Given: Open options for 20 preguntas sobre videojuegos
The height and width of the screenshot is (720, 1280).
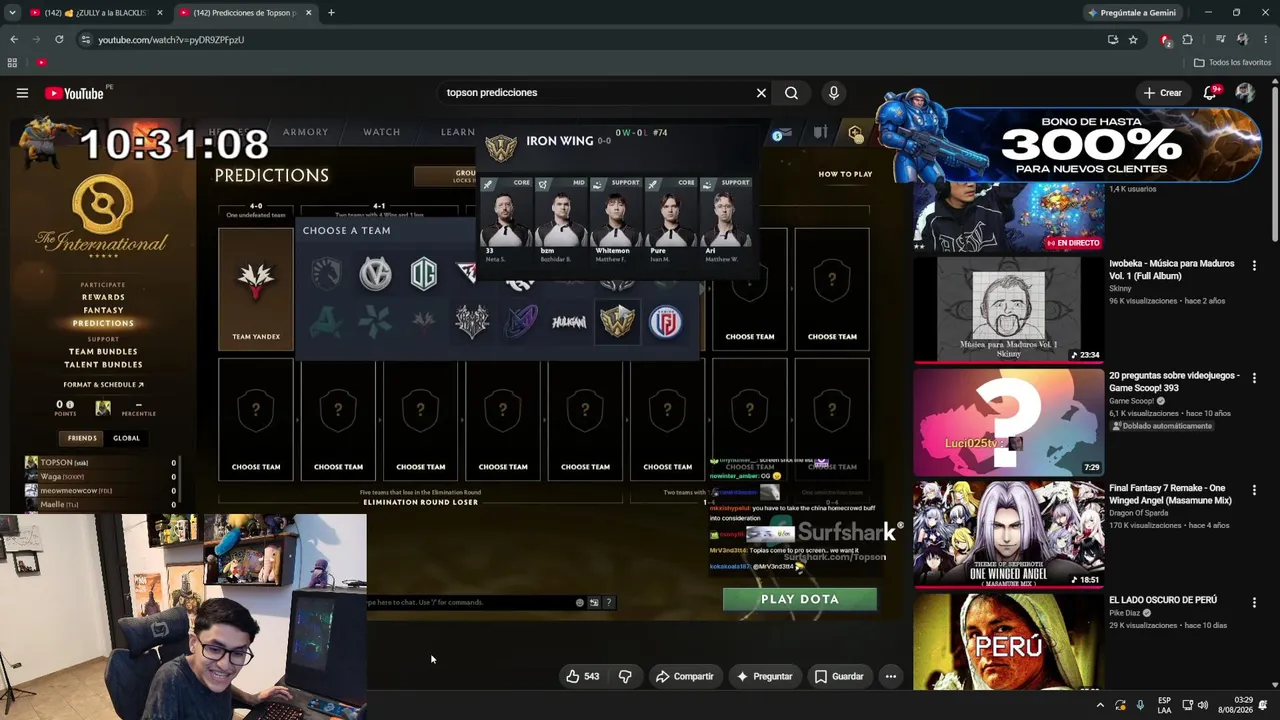Looking at the screenshot, I should point(1254,378).
